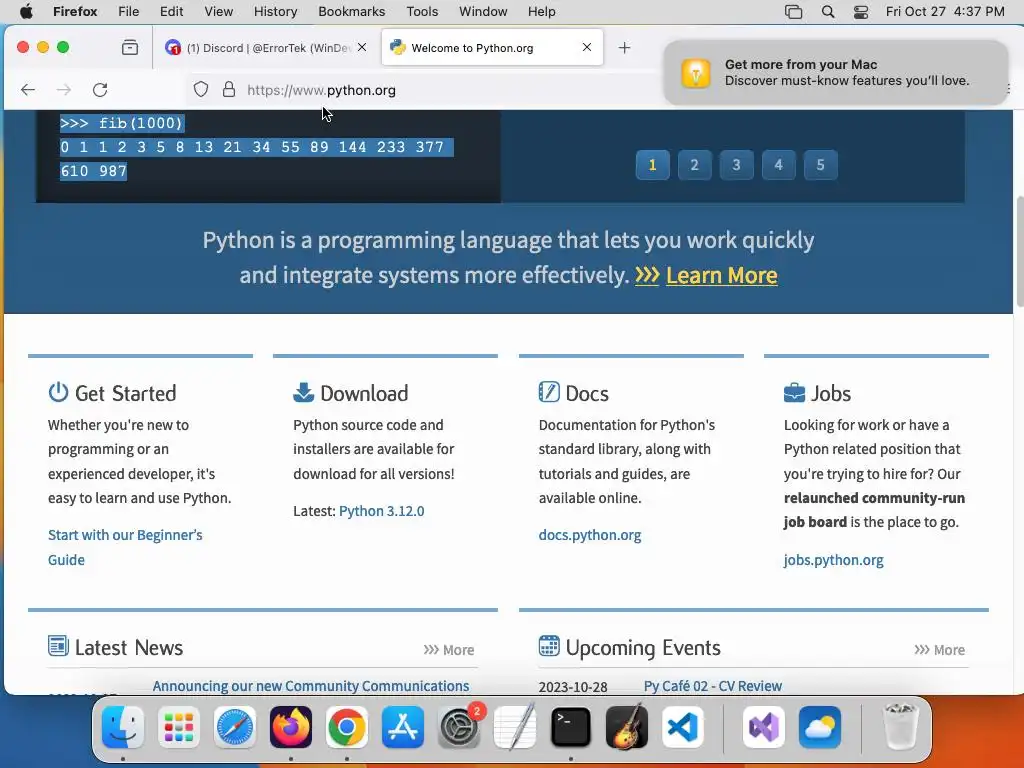Viewport: 1024px width, 768px height.
Task: Open the Firefox application menu
Action: [x=75, y=11]
